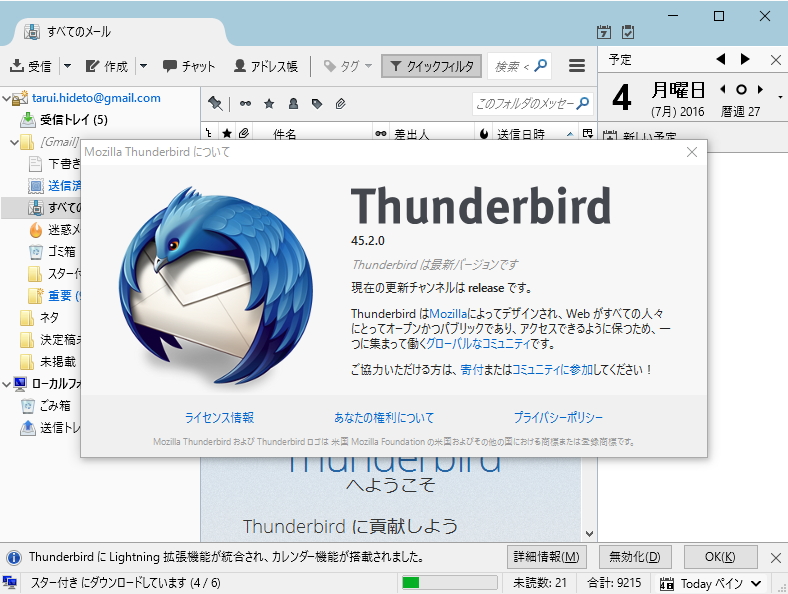Sort by attachment column header
This screenshot has height=594, width=788.
coord(244,133)
